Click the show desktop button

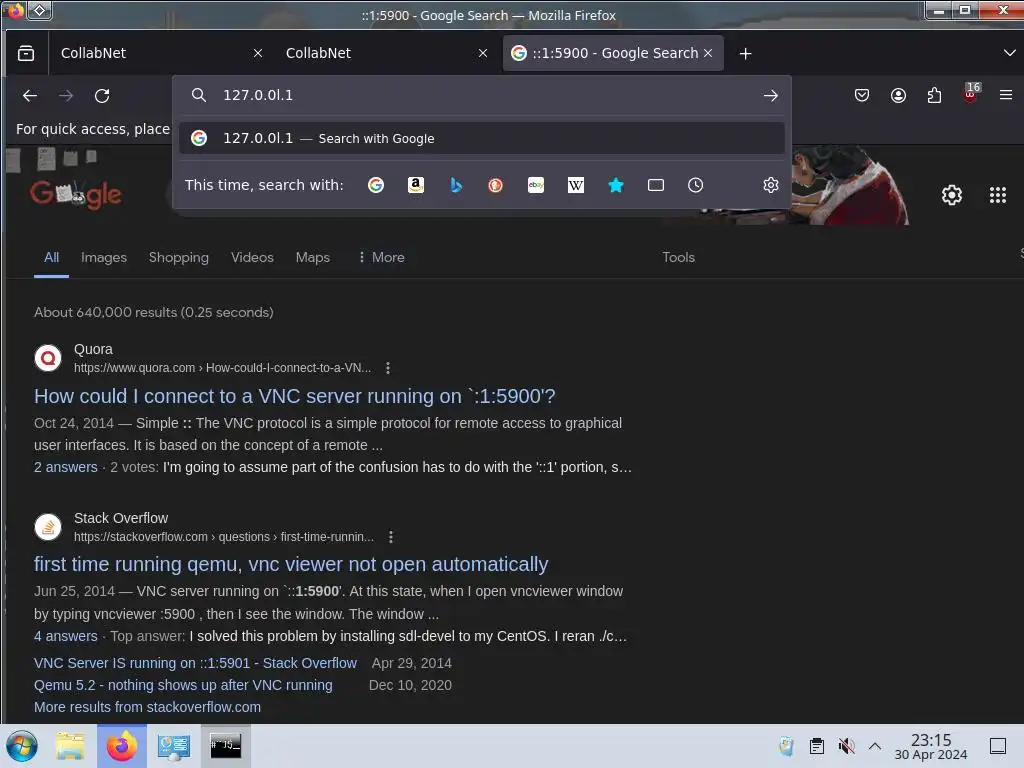[998, 746]
